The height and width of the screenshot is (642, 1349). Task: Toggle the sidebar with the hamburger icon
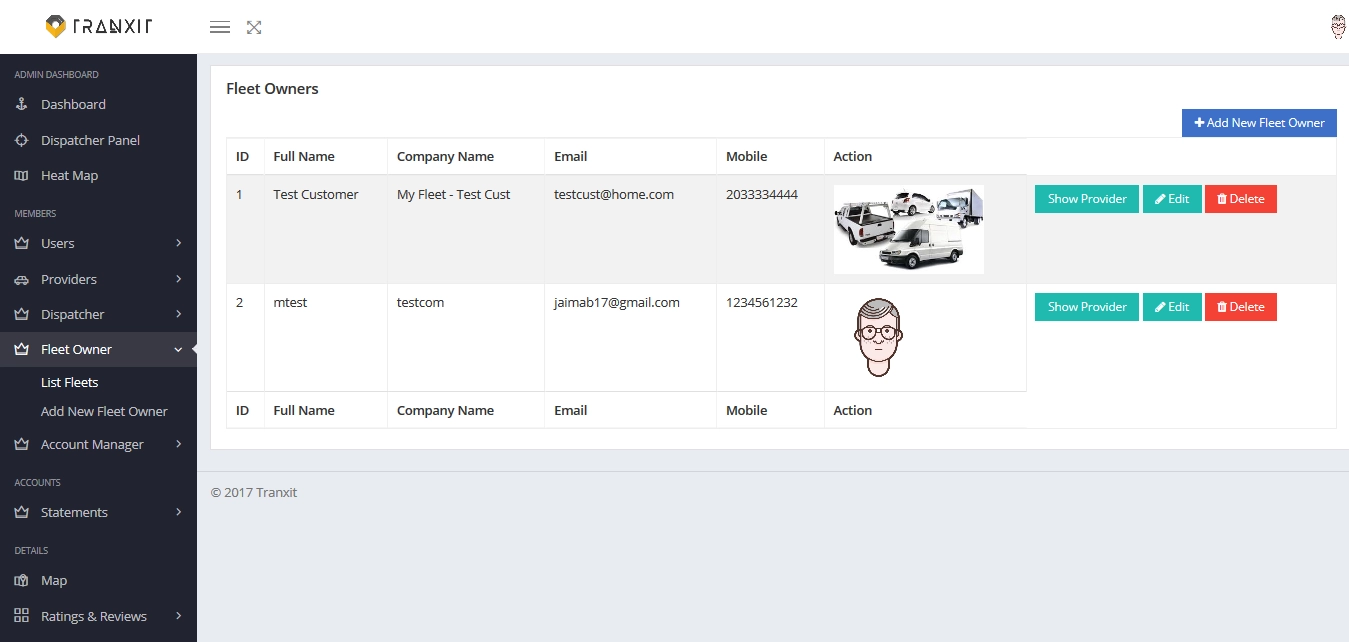(x=219, y=27)
